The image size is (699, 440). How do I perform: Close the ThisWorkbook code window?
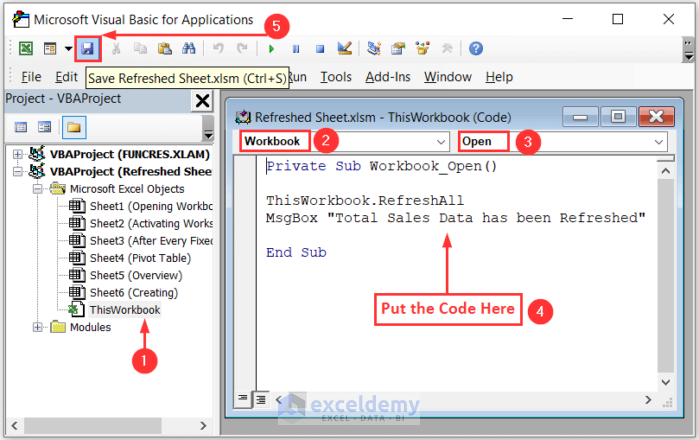(x=656, y=117)
